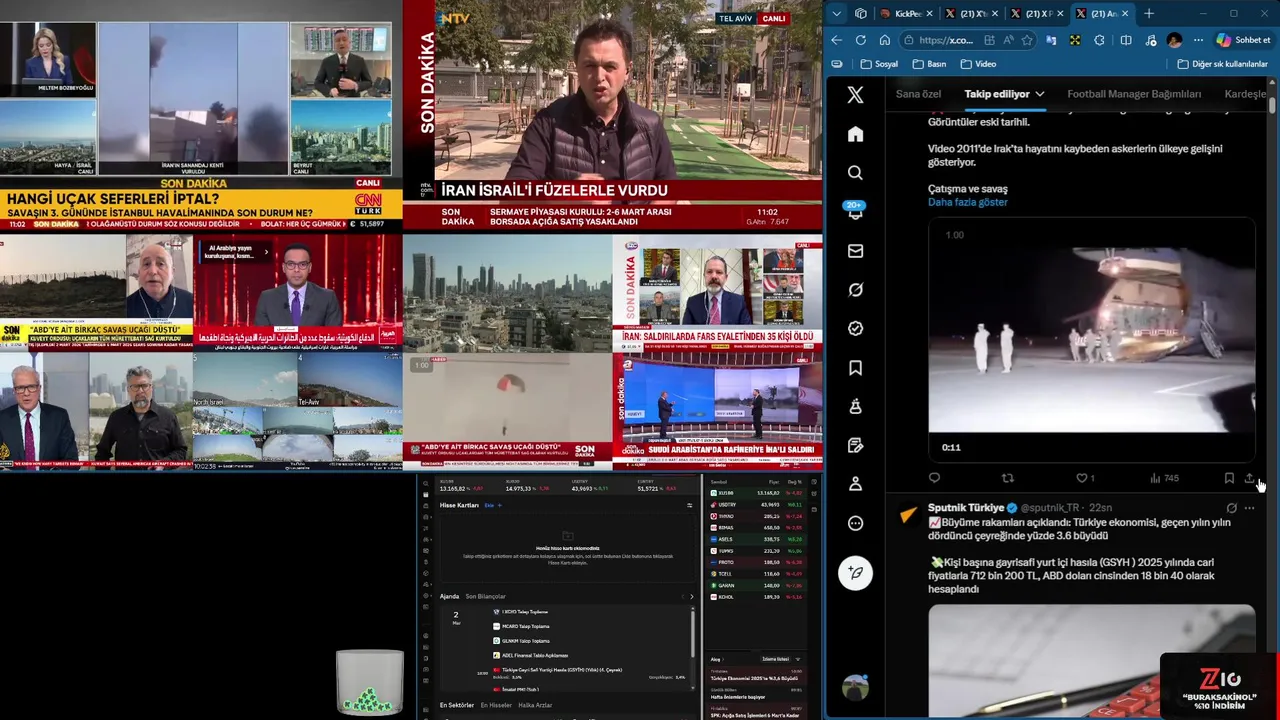The height and width of the screenshot is (720, 1280).
Task: Select Ajanda tab in finance app
Action: click(449, 596)
